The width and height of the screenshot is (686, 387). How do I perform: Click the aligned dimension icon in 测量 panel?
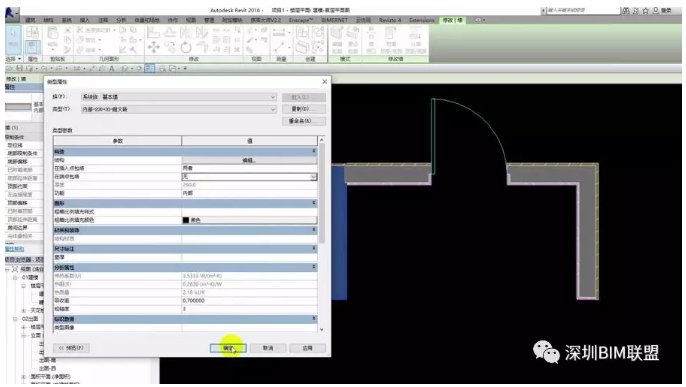tap(279, 32)
